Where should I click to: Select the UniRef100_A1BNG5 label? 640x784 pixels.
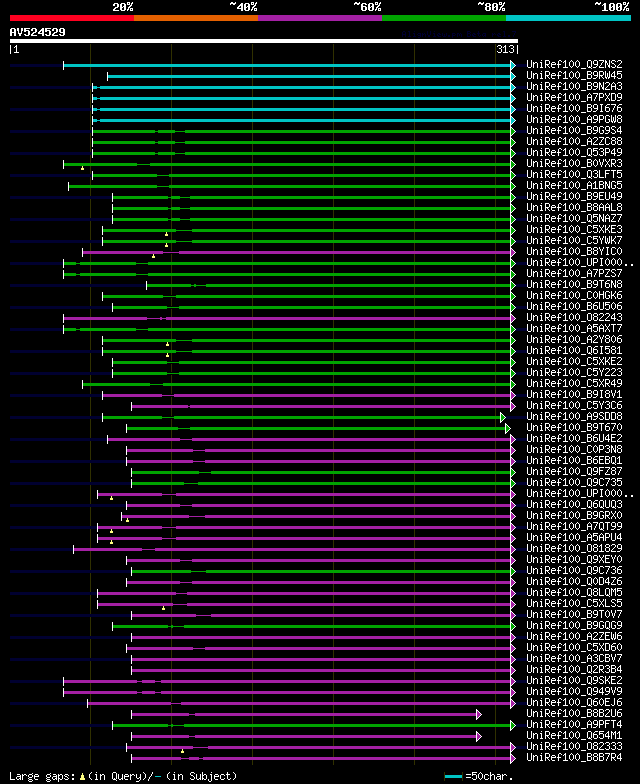click(x=574, y=186)
